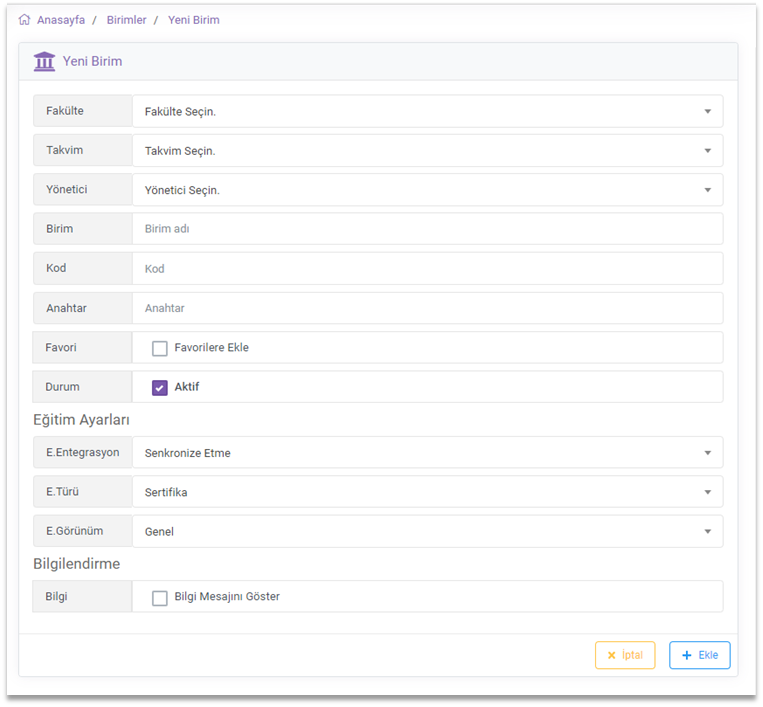Go to Anasayfa in the breadcrumb
The height and width of the screenshot is (707, 763).
pyautogui.click(x=60, y=20)
